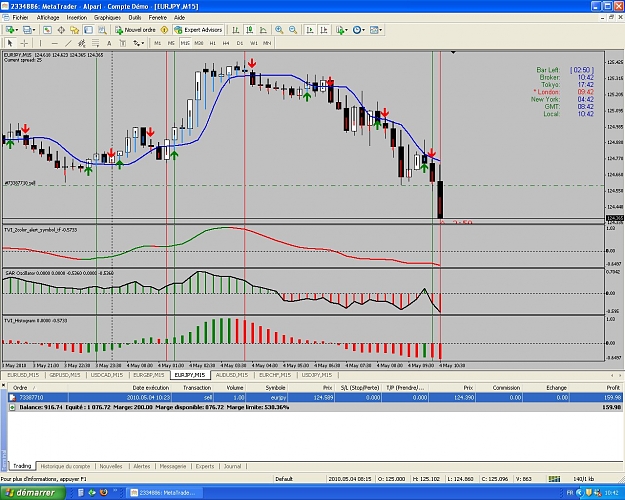Click connection status bars in status bar
The height and width of the screenshot is (500, 625).
click(x=554, y=479)
